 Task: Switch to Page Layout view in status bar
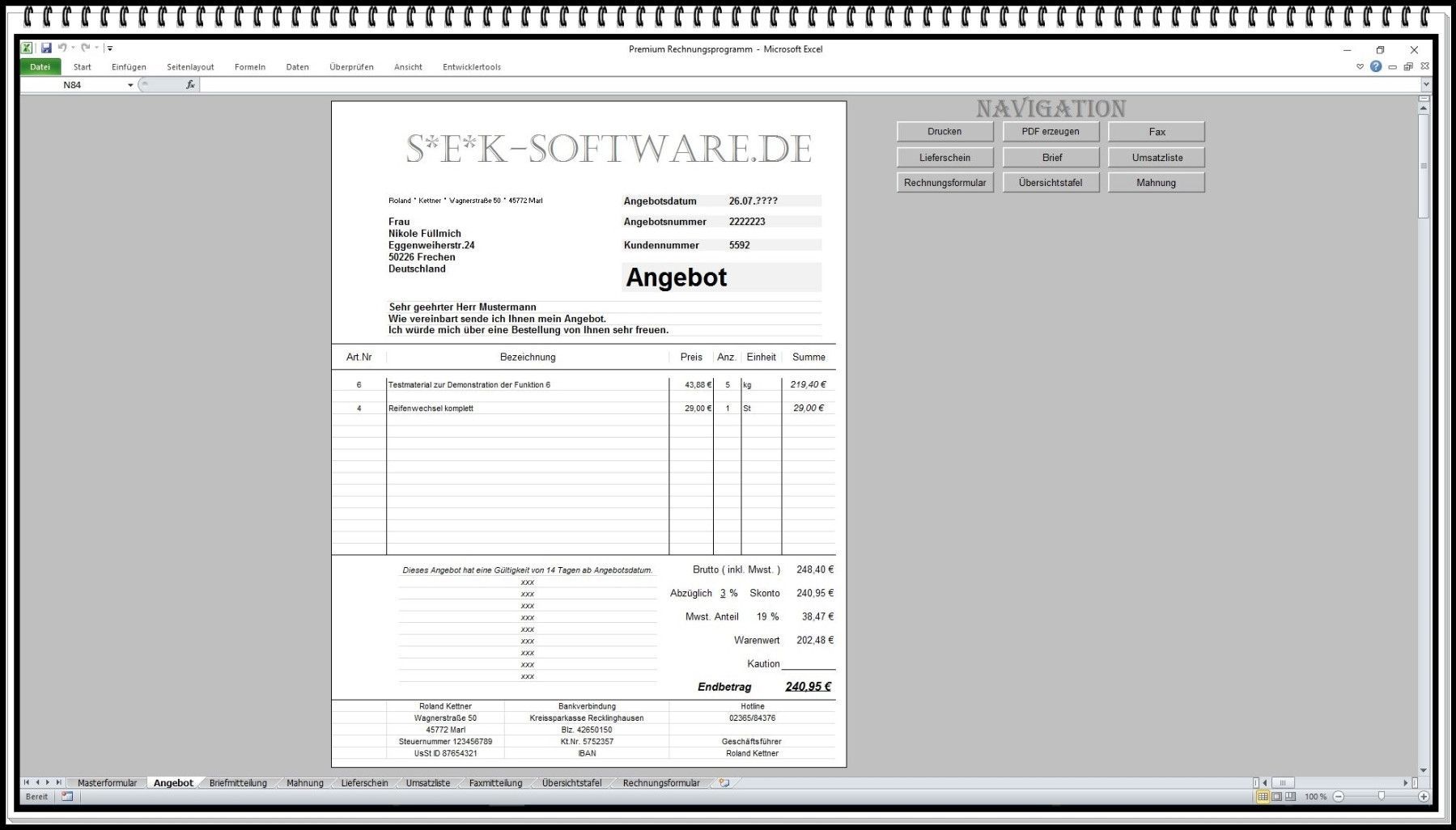tap(1276, 797)
